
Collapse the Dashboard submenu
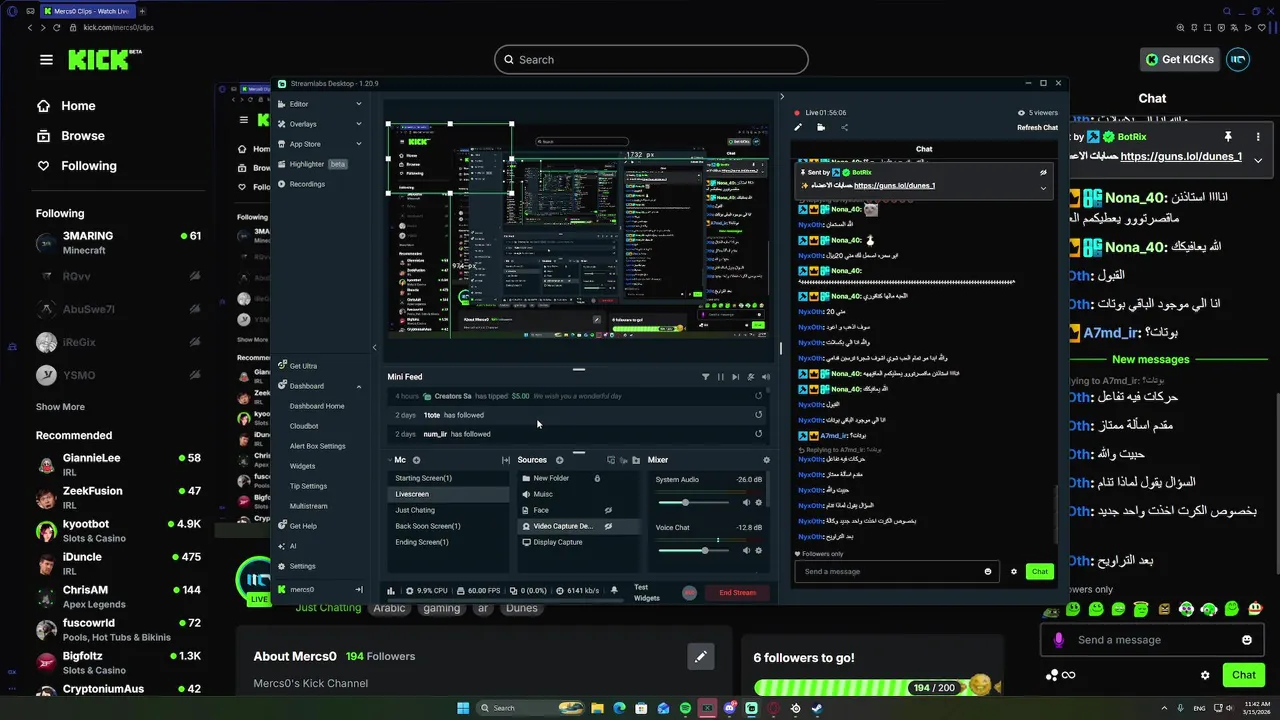[x=359, y=386]
